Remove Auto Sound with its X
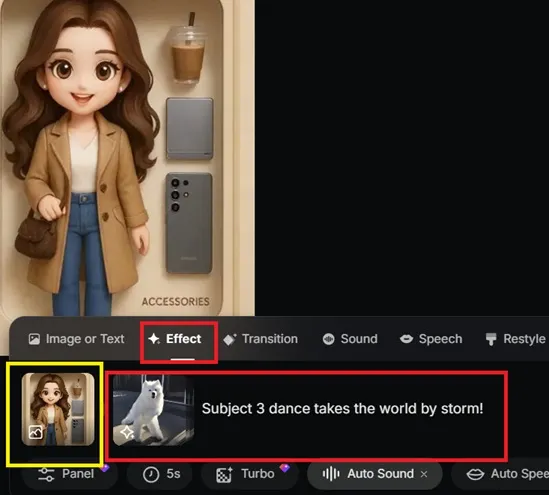The image size is (549, 495). tap(424, 474)
